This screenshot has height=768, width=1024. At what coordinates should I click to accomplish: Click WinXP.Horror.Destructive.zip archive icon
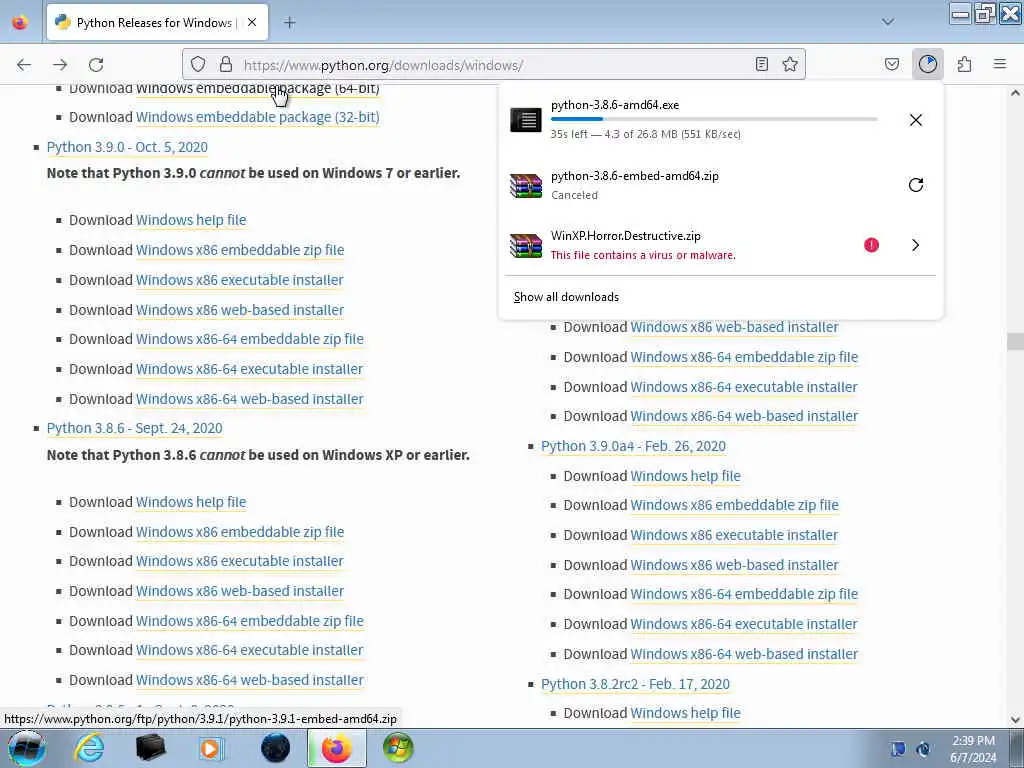(526, 246)
